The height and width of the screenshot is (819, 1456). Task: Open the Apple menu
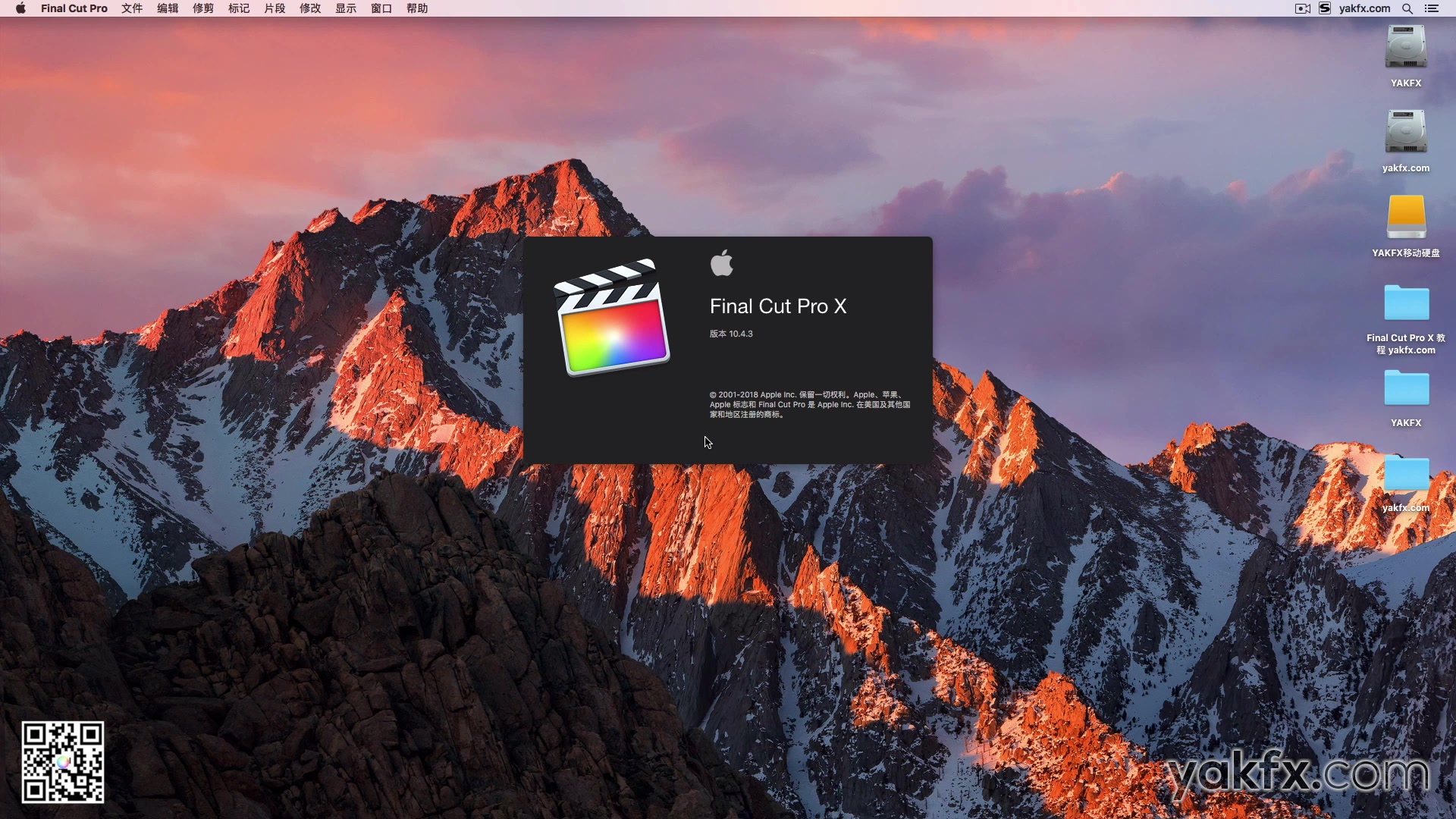click(20, 8)
